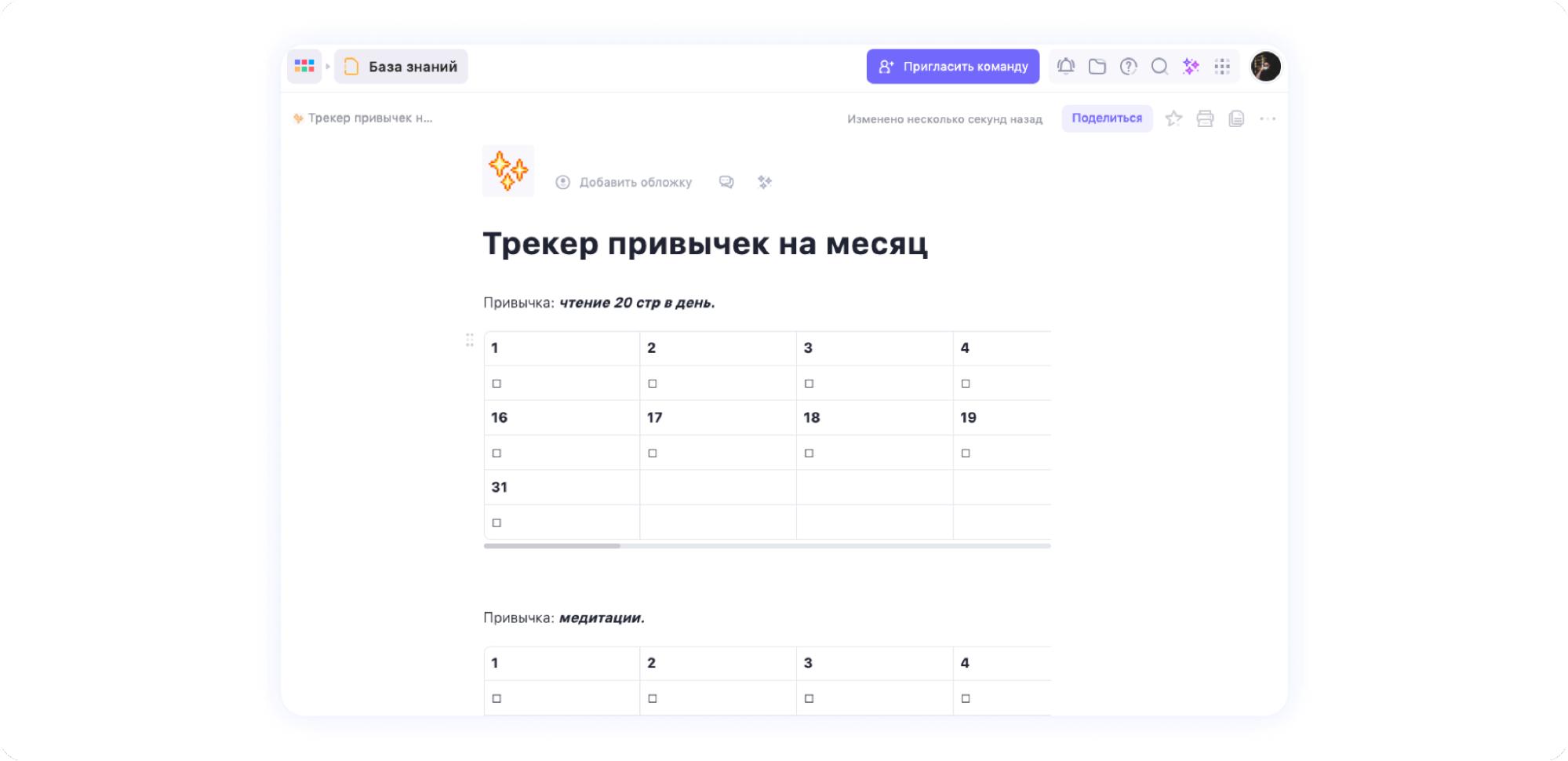Check the day 1 reading checkbox

click(496, 383)
